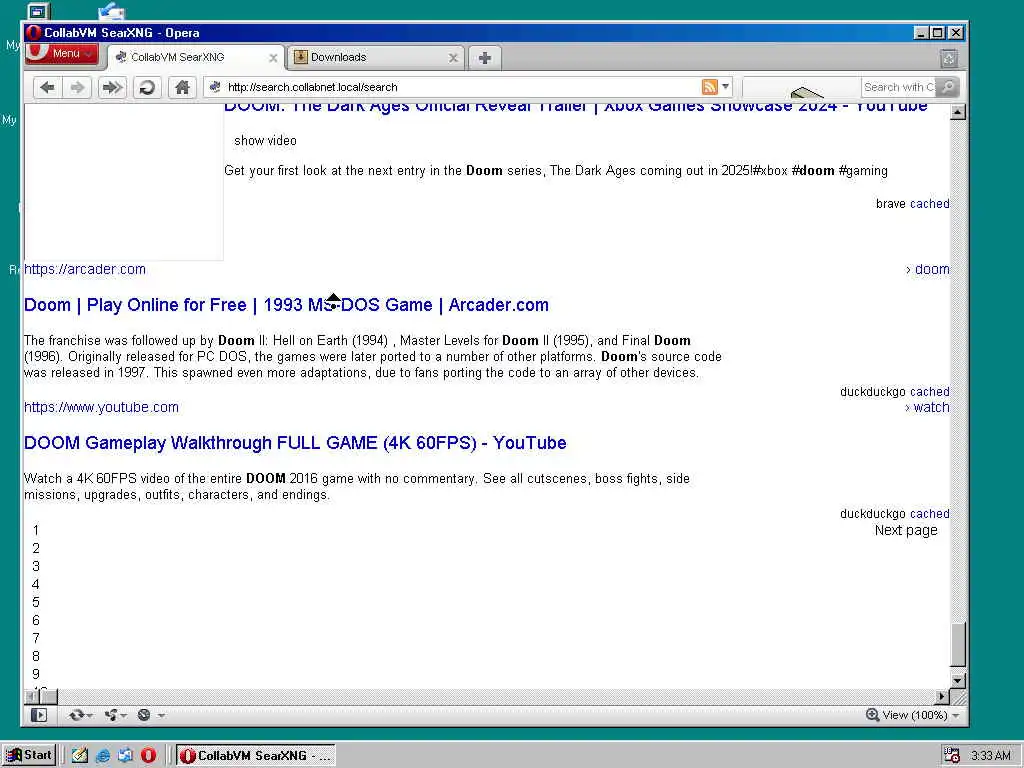
Task: Switch to the Downloads tab
Action: pyautogui.click(x=376, y=57)
